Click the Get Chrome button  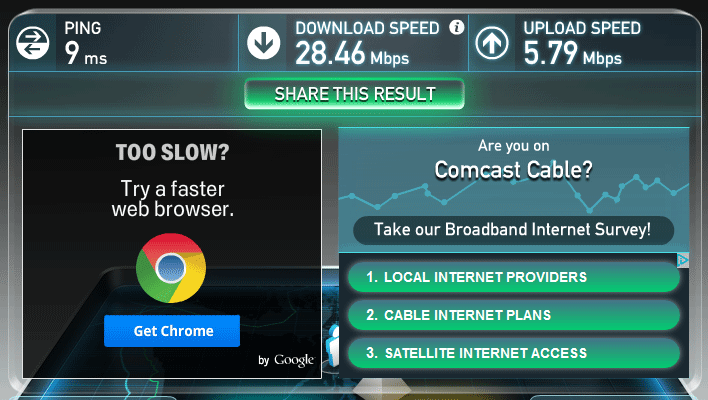[x=172, y=331]
